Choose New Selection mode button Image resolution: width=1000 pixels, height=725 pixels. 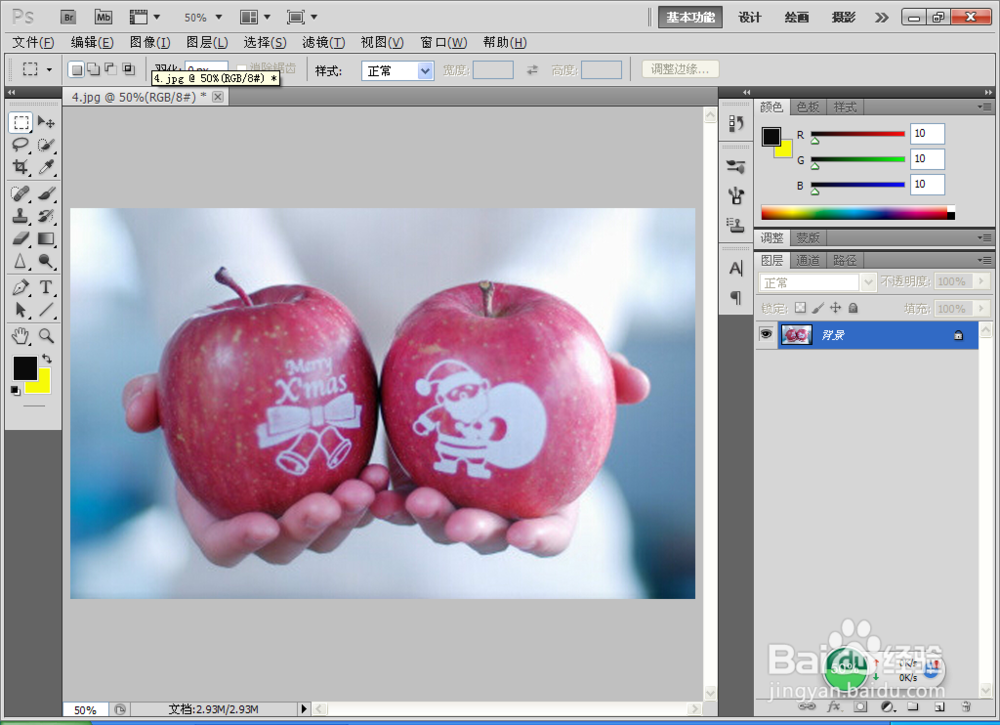point(77,70)
